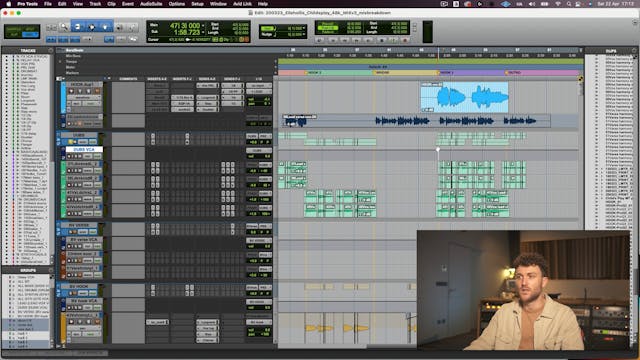
Task: Toggle the green Grid indicator button
Action: (268, 29)
